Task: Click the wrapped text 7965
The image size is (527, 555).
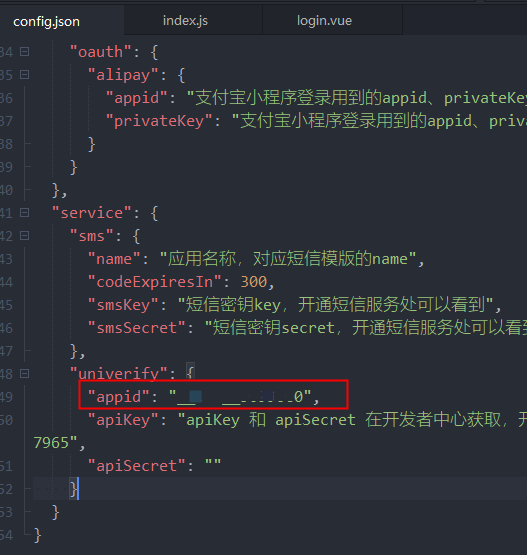Action: (51, 443)
